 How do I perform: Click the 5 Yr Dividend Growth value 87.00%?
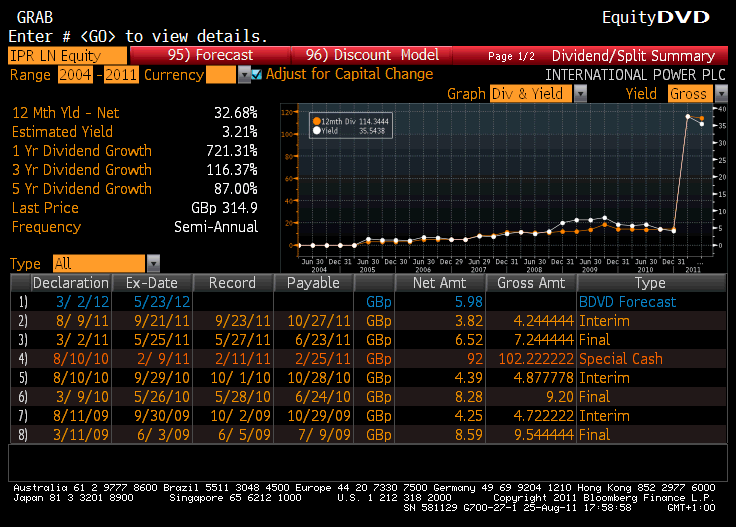236,189
